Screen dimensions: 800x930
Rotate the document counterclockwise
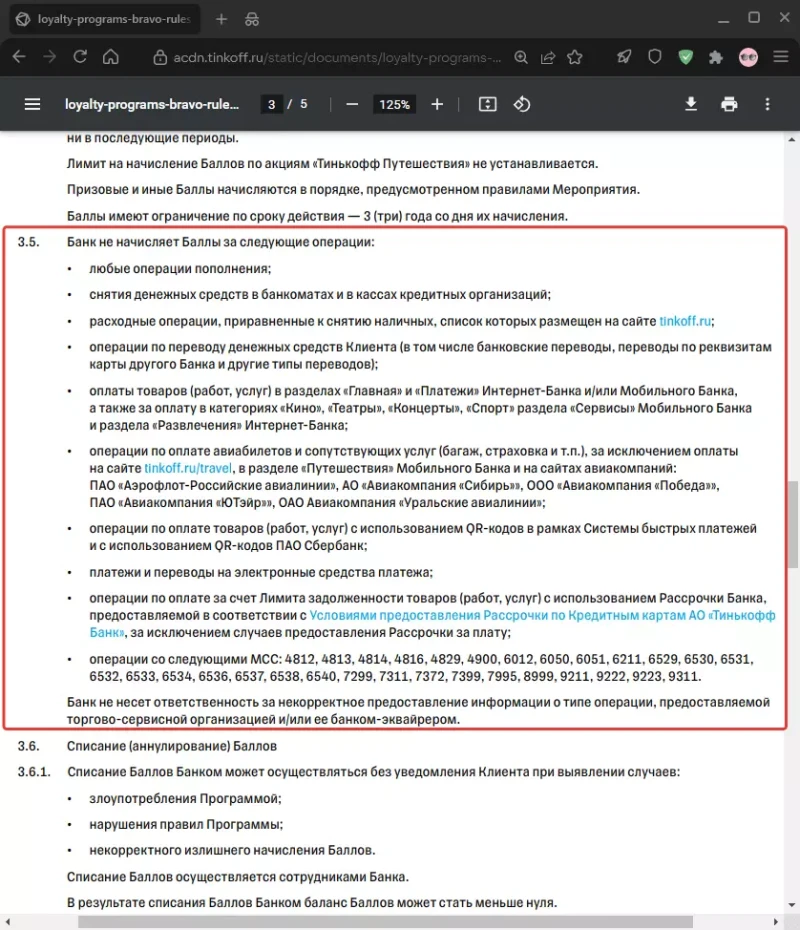pos(522,104)
